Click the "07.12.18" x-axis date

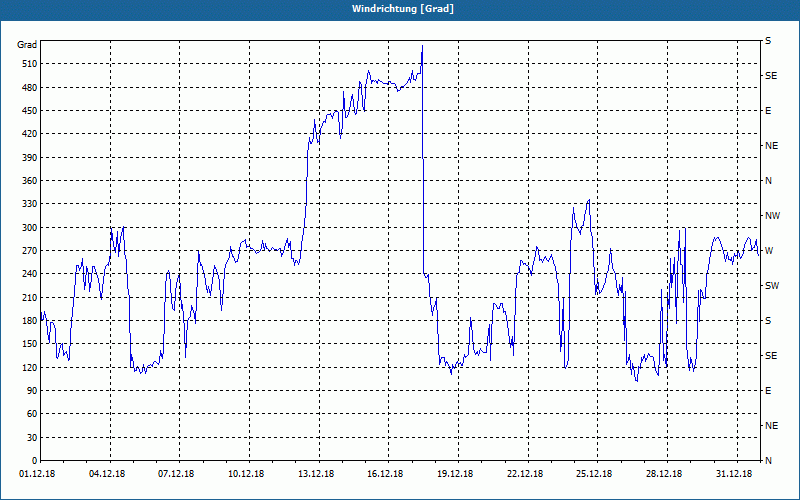[176, 474]
